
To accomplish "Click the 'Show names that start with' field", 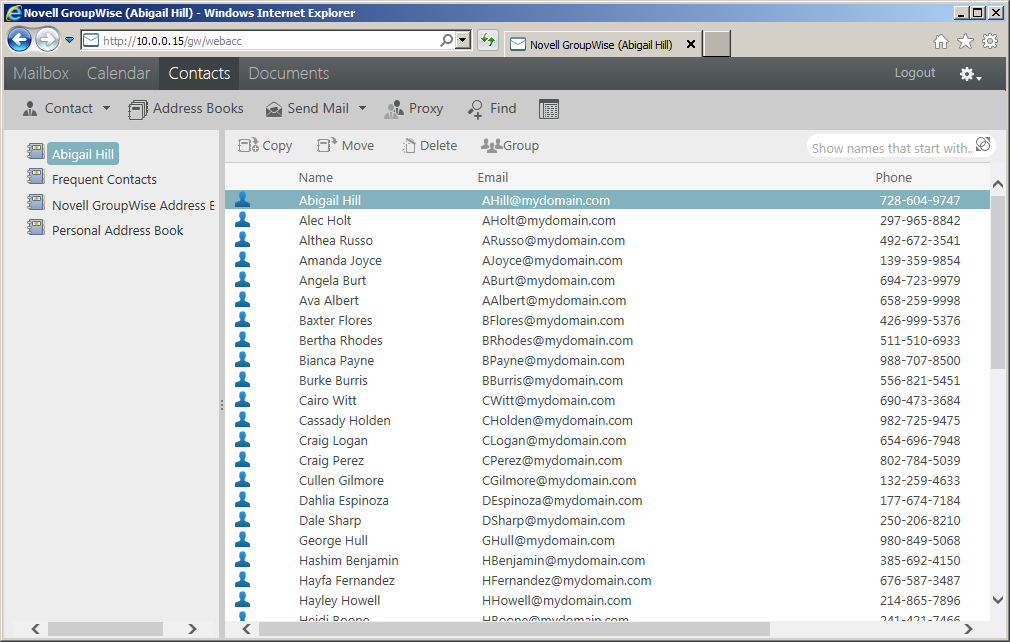I will [891, 148].
